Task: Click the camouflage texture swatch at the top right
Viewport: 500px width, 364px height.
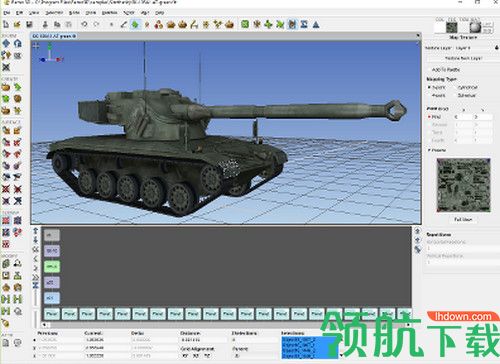Action: coord(452,28)
